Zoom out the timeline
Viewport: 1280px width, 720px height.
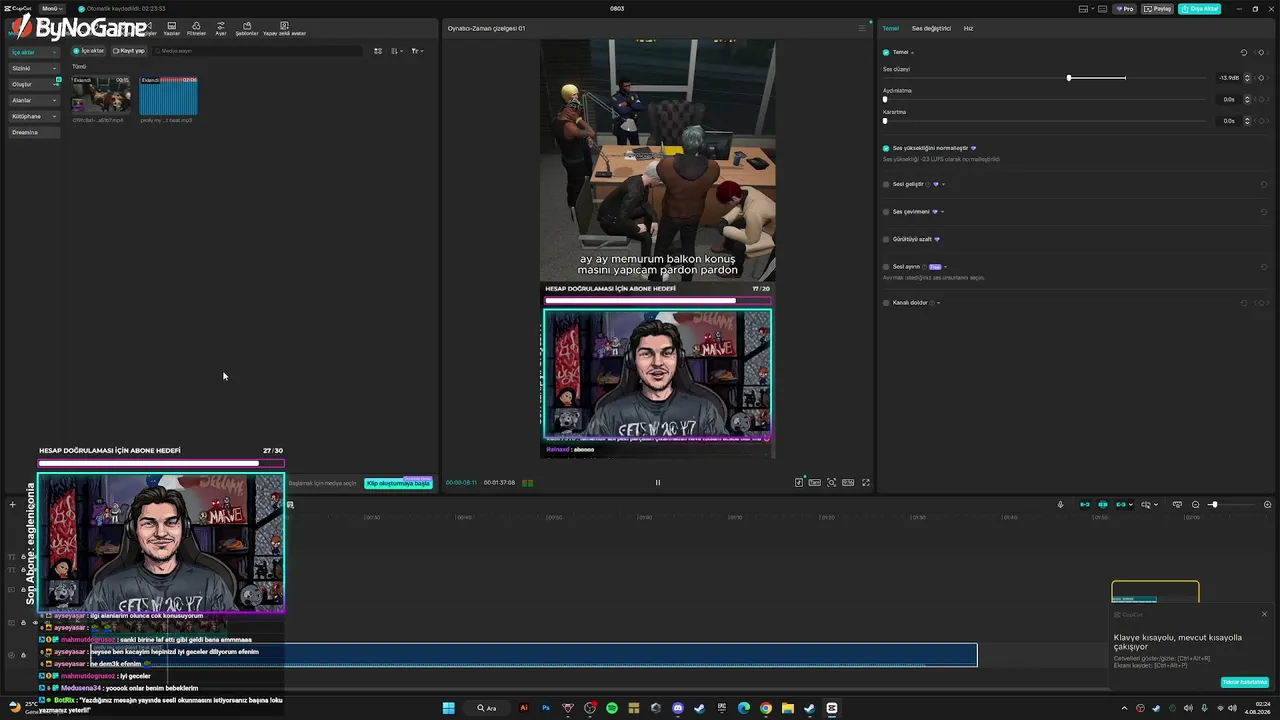tap(1195, 505)
